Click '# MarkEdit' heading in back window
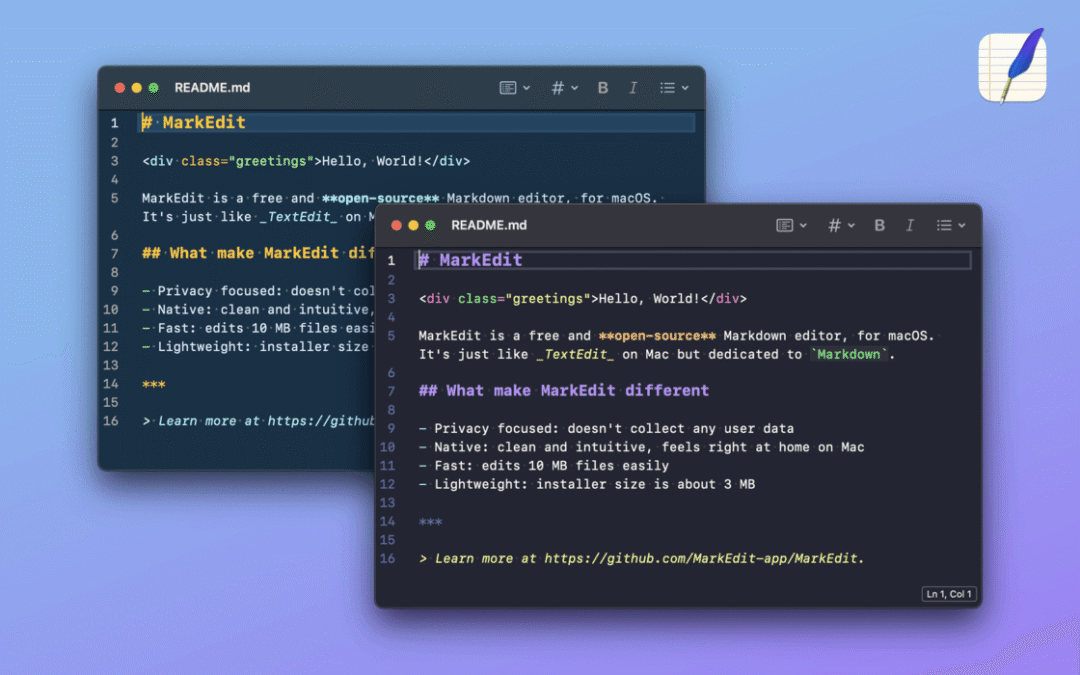The width and height of the screenshot is (1080, 675). (x=194, y=123)
